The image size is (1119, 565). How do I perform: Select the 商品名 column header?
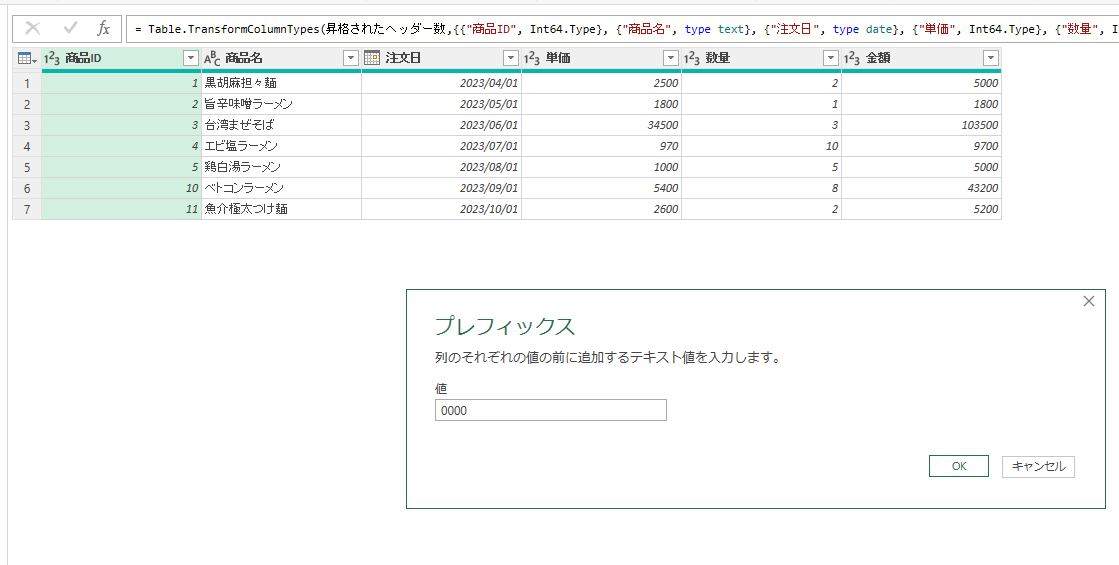(x=281, y=58)
